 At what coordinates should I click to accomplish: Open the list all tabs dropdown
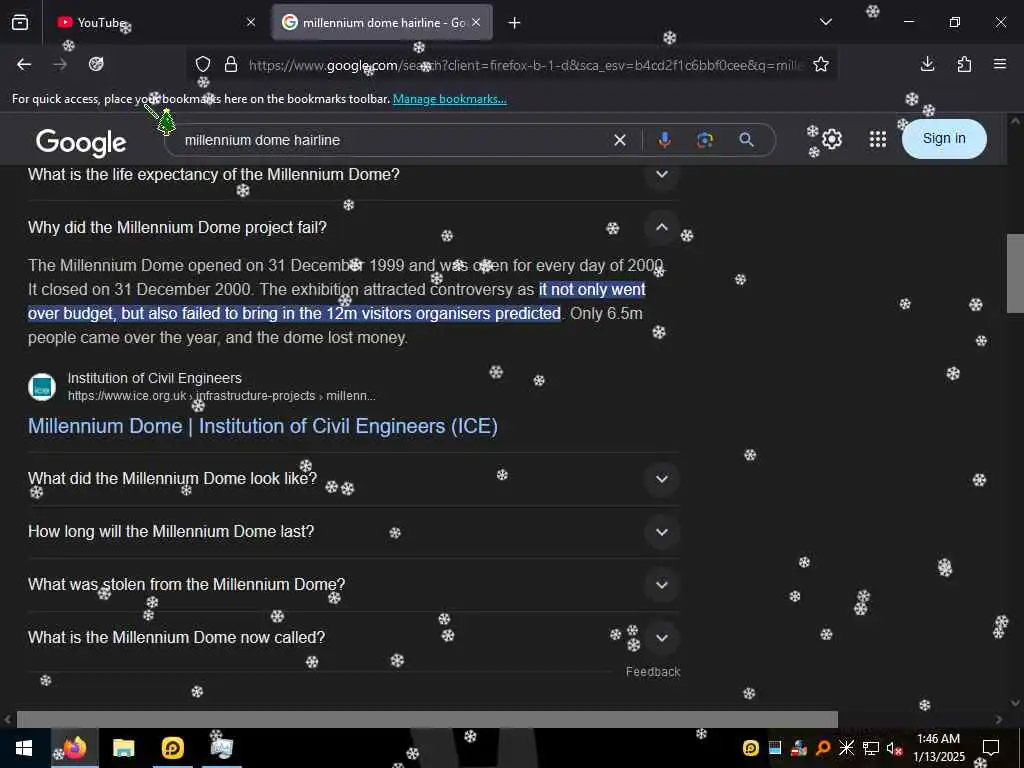(x=826, y=22)
